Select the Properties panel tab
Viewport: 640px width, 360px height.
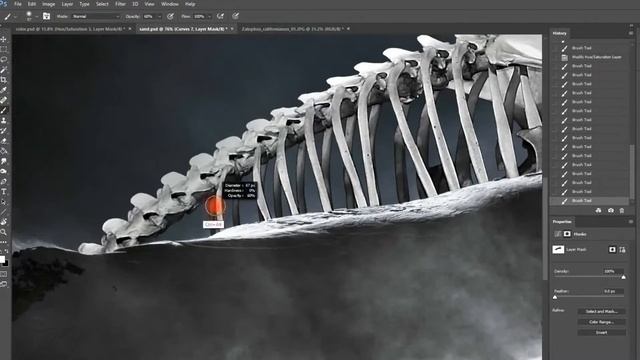click(562, 222)
